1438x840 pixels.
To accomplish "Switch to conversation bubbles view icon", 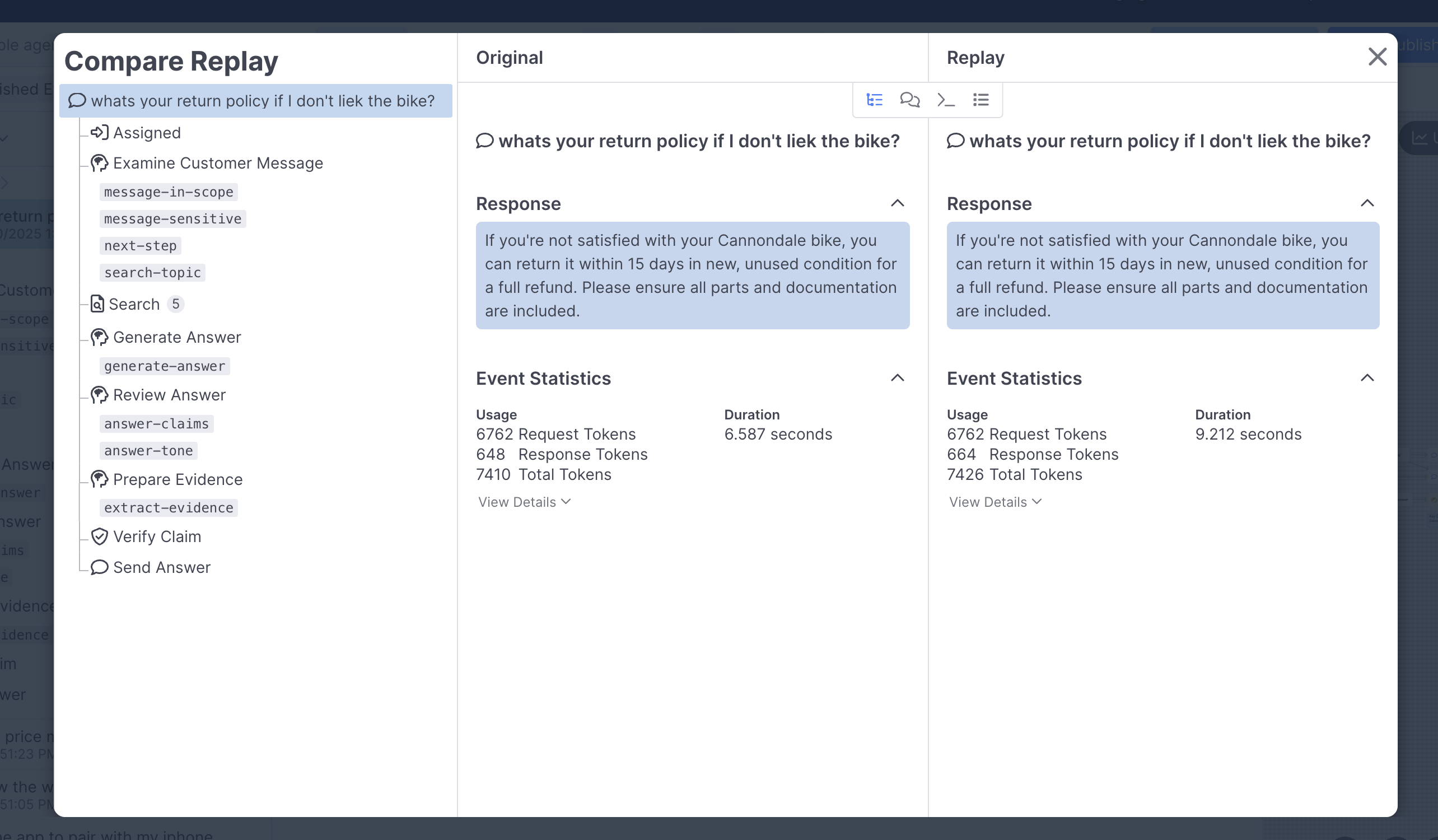I will click(909, 100).
